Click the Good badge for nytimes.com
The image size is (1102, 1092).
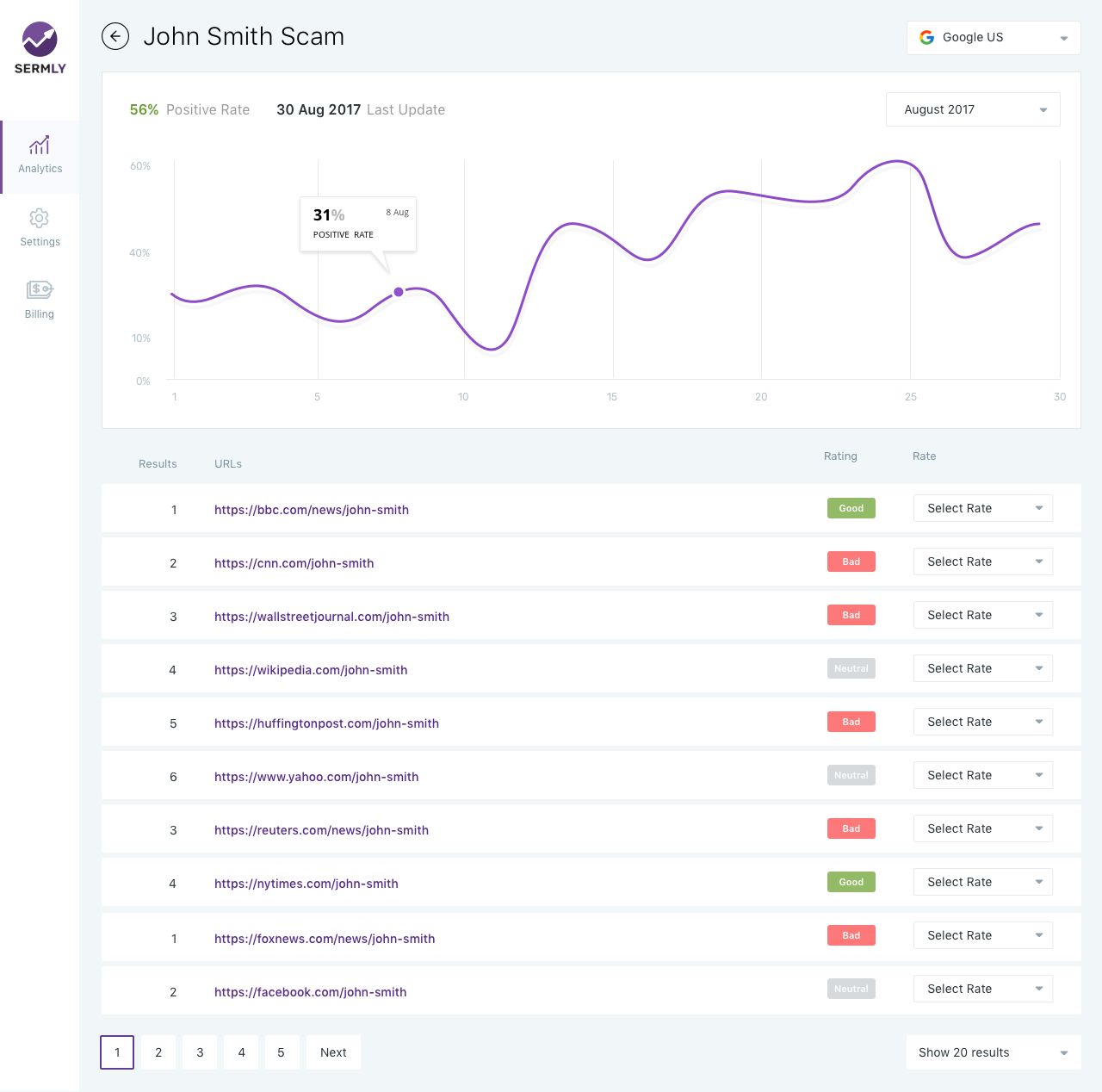click(851, 882)
